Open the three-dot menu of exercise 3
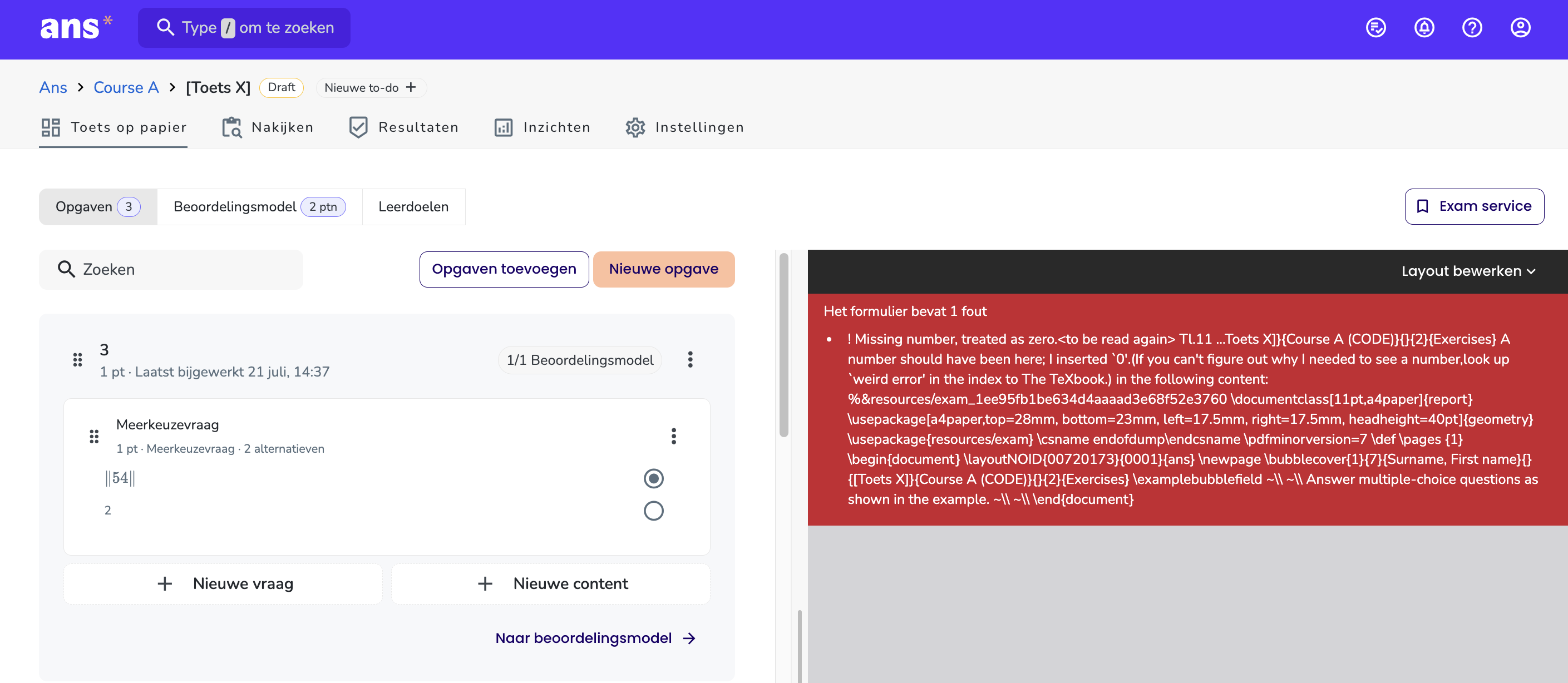The image size is (1568, 683). [x=689, y=359]
